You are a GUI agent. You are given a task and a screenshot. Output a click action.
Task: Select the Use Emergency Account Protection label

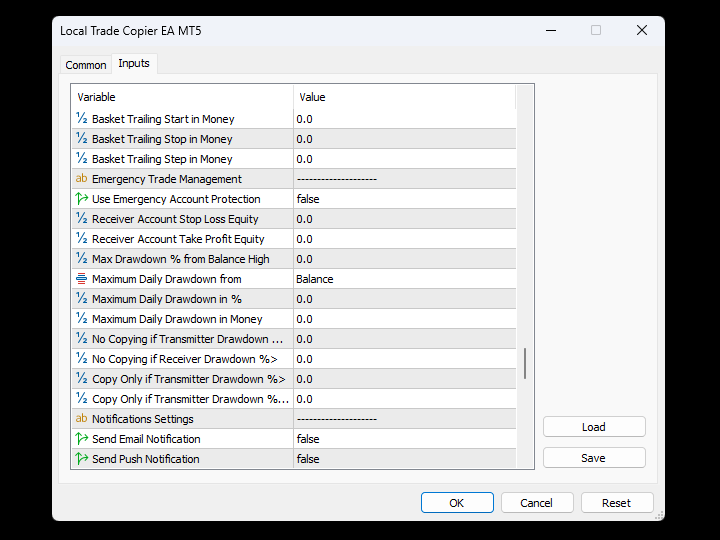176,199
